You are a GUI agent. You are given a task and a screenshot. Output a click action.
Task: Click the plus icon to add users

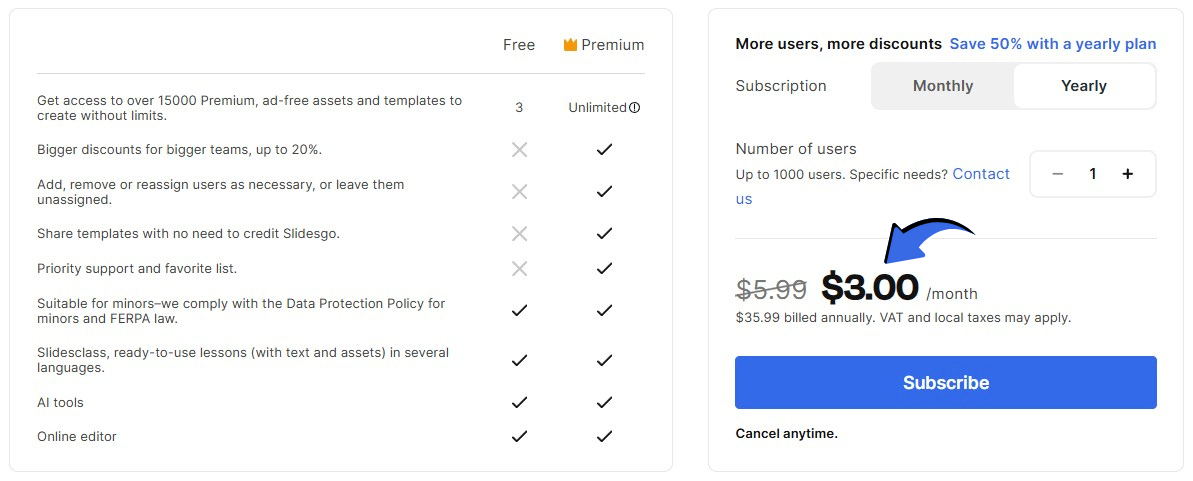point(1128,174)
